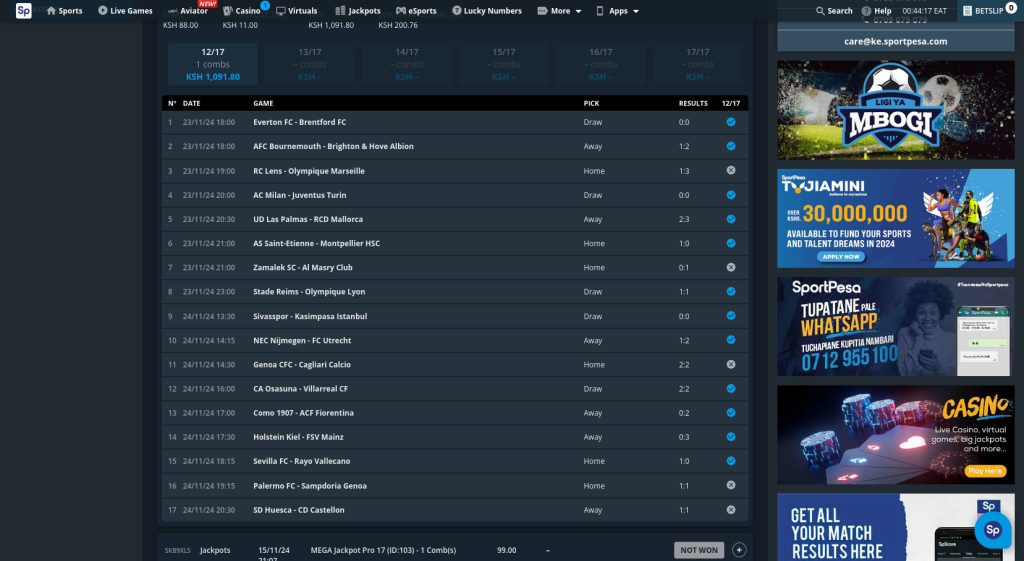Expand the Apps dropdown menu
This screenshot has width=1024, height=561.
[617, 10]
